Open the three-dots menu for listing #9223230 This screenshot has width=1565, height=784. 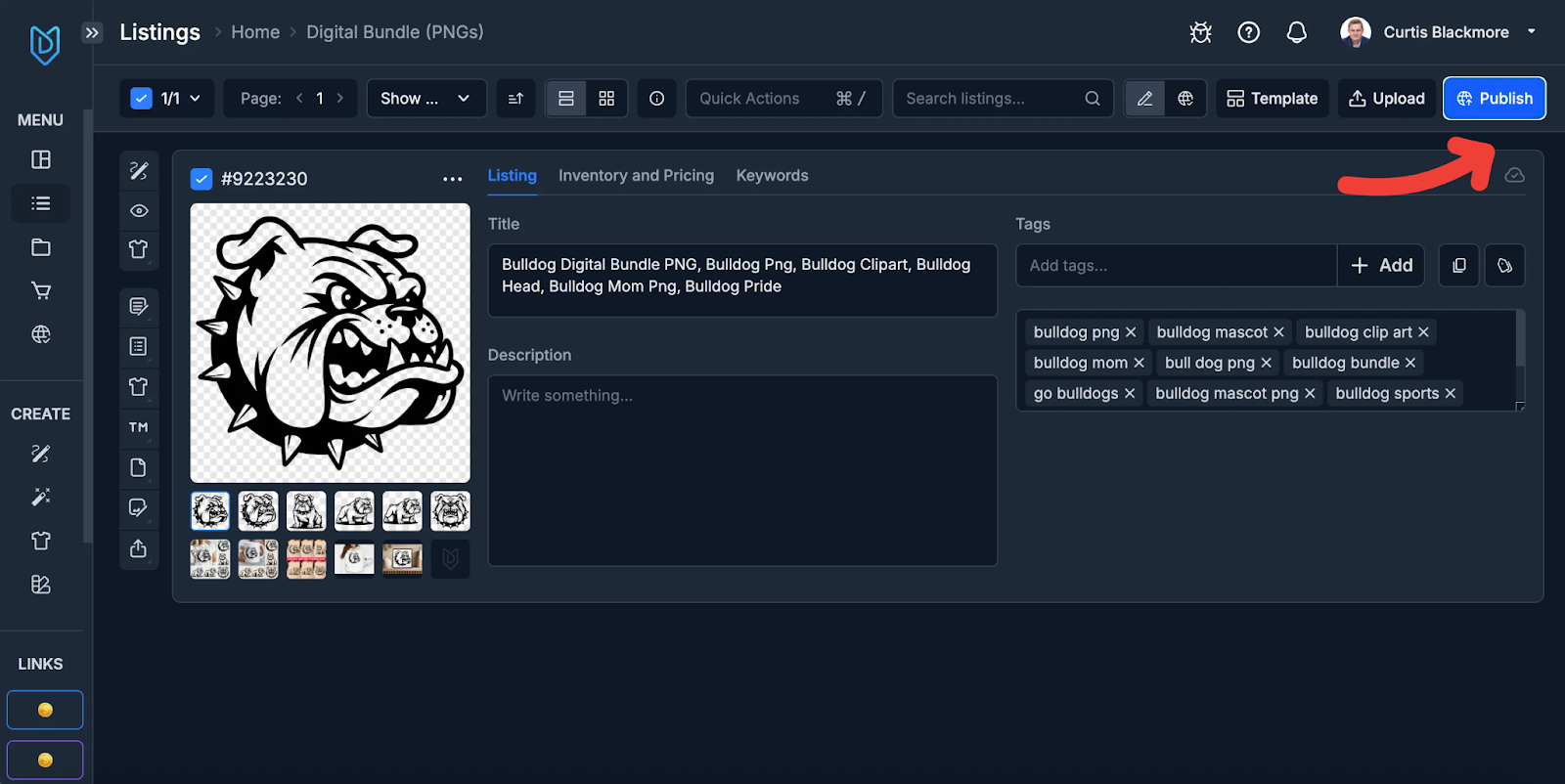tap(452, 179)
